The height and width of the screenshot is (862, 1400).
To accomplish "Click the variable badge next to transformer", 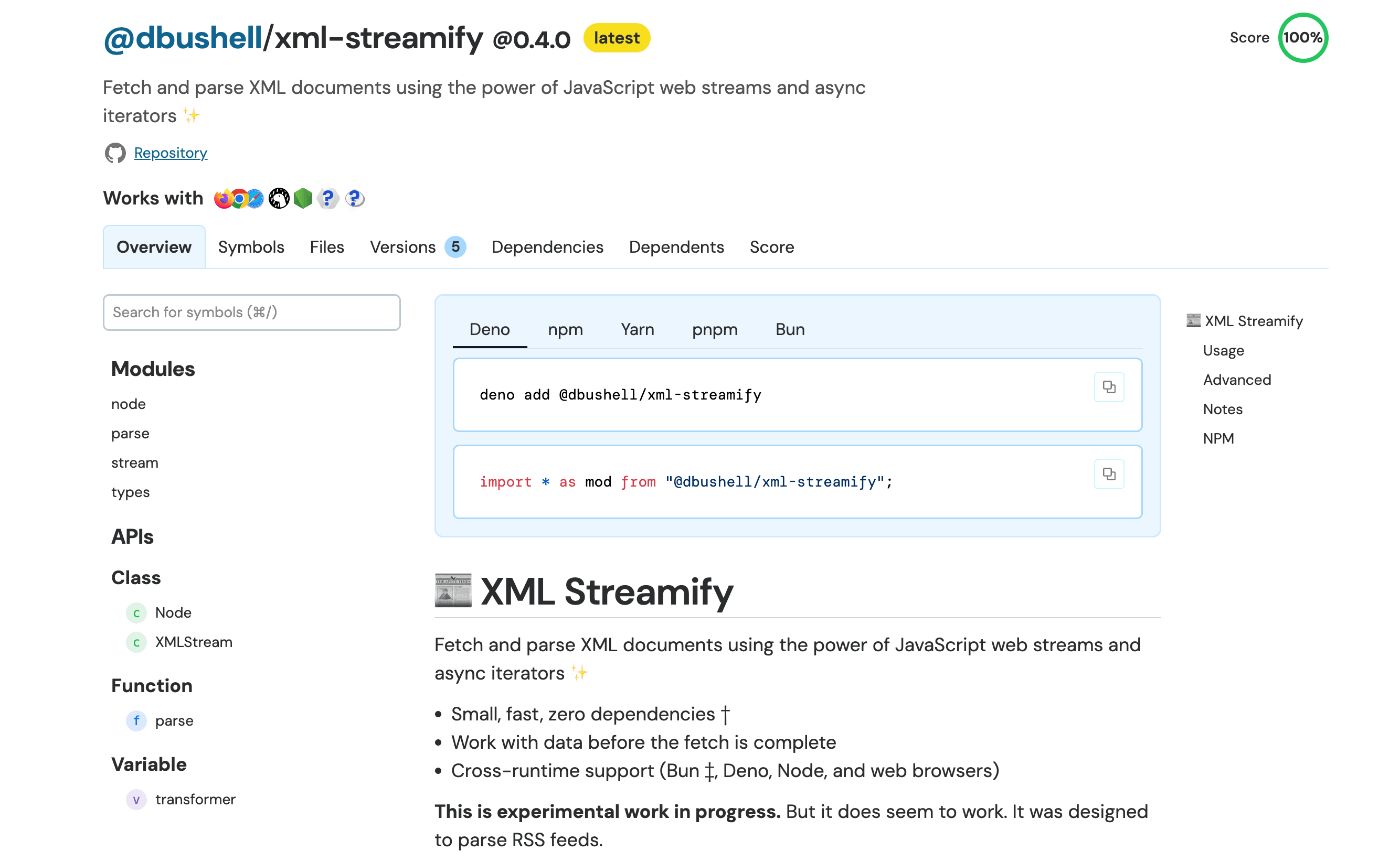I will [x=136, y=800].
